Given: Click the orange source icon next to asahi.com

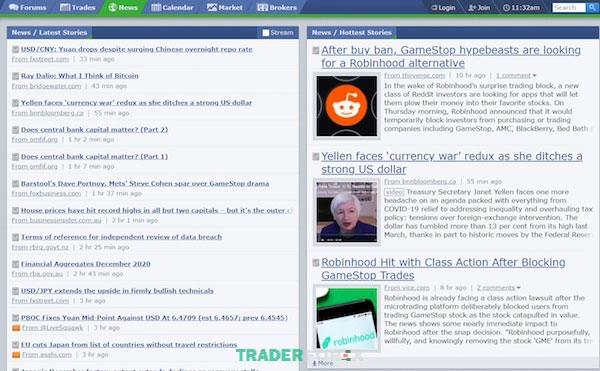Looking at the screenshot, I should [16, 355].
